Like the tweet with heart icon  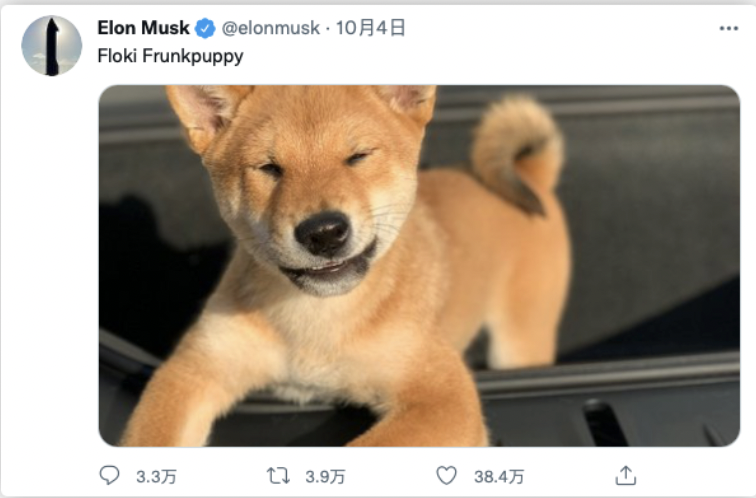pyautogui.click(x=446, y=475)
